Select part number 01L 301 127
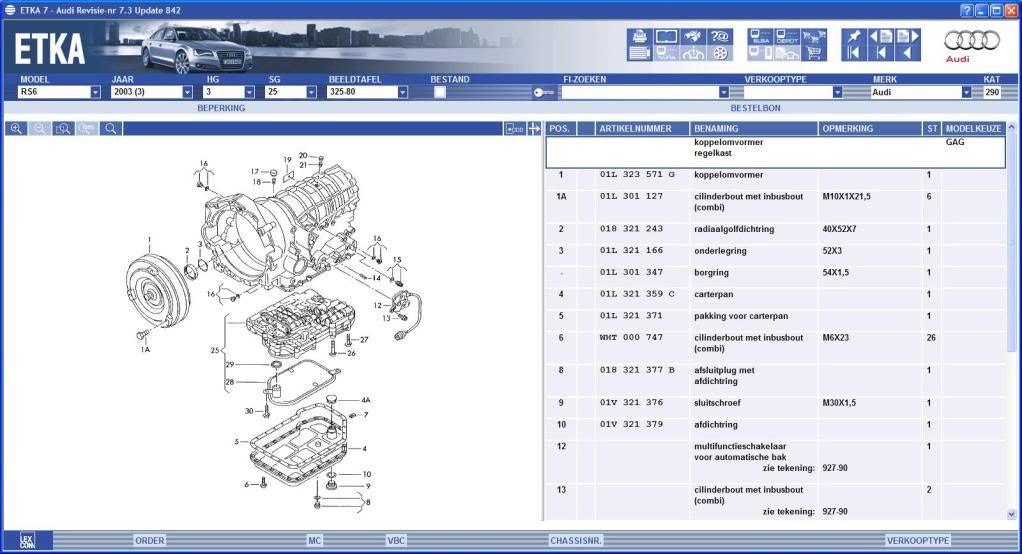The image size is (1022, 554). pyautogui.click(x=632, y=196)
